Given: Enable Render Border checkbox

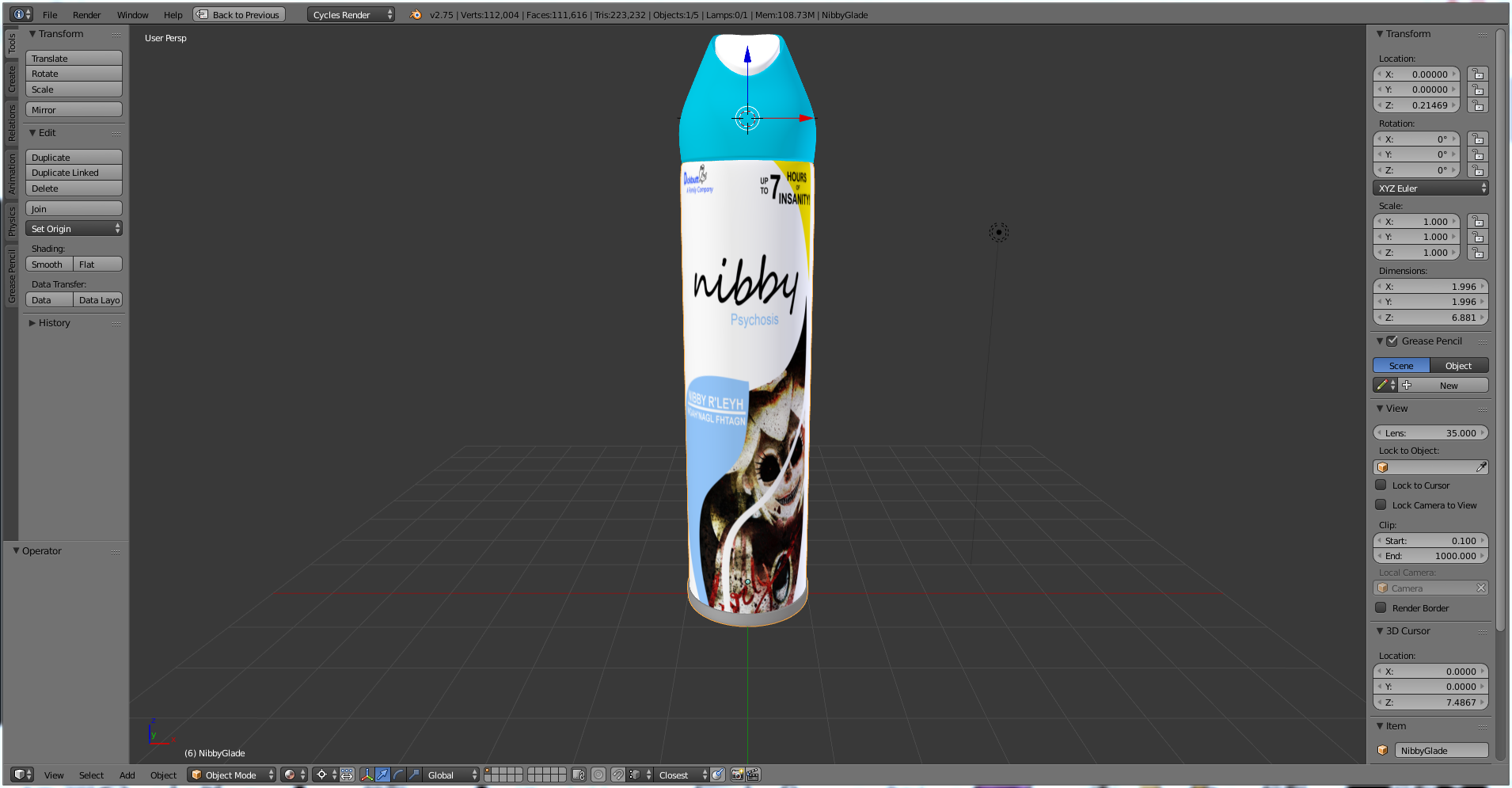Looking at the screenshot, I should coord(1381,607).
